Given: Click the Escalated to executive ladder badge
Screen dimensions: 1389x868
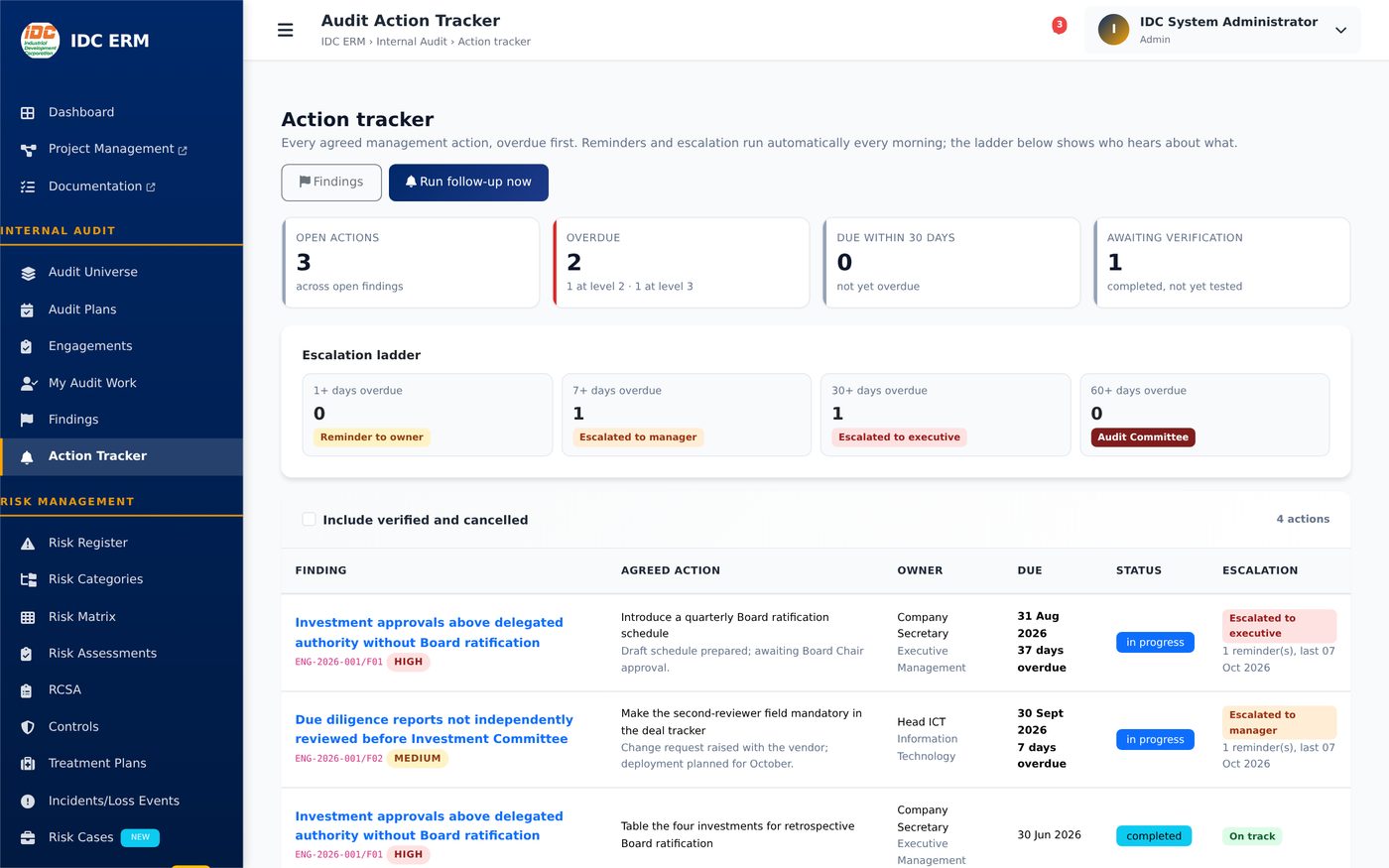Looking at the screenshot, I should pos(899,437).
